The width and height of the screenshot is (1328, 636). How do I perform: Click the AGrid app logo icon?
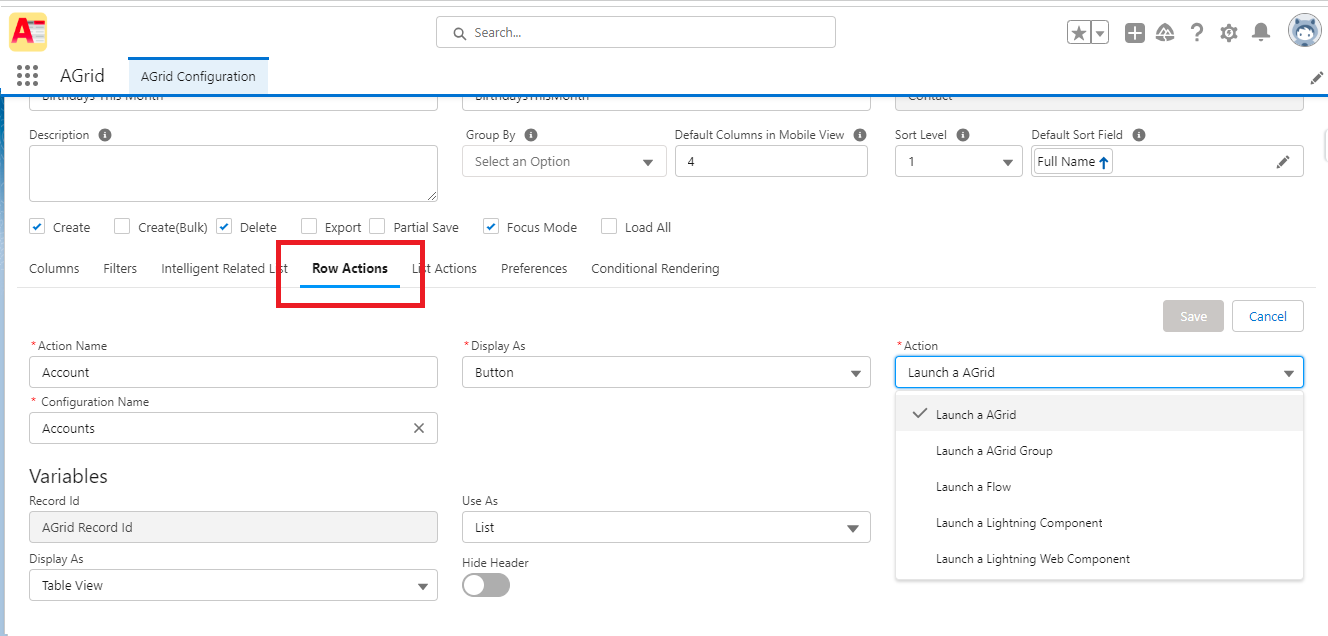[x=28, y=32]
